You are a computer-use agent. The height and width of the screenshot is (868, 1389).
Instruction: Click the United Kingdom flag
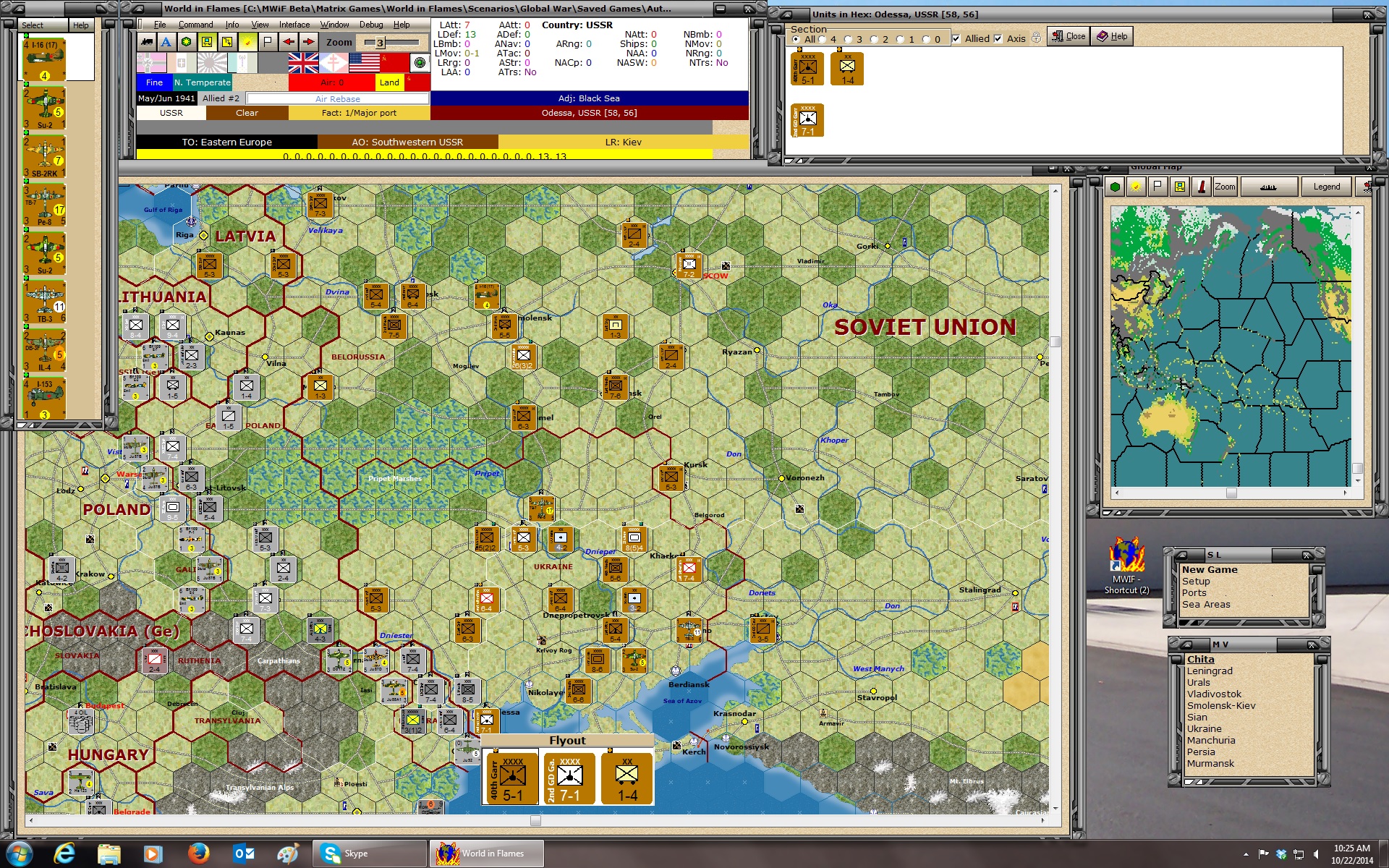[303, 63]
